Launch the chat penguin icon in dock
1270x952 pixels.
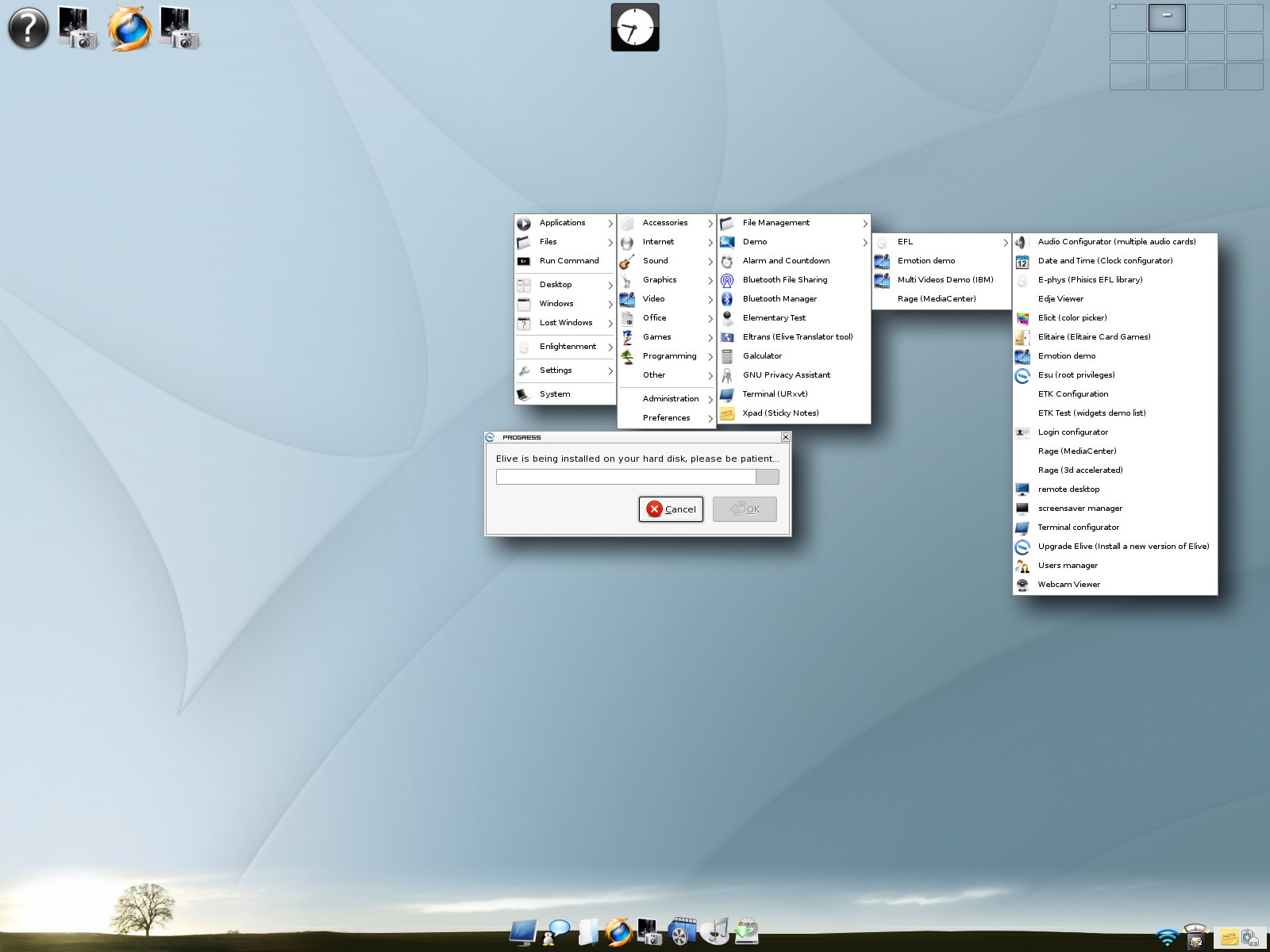[556, 932]
